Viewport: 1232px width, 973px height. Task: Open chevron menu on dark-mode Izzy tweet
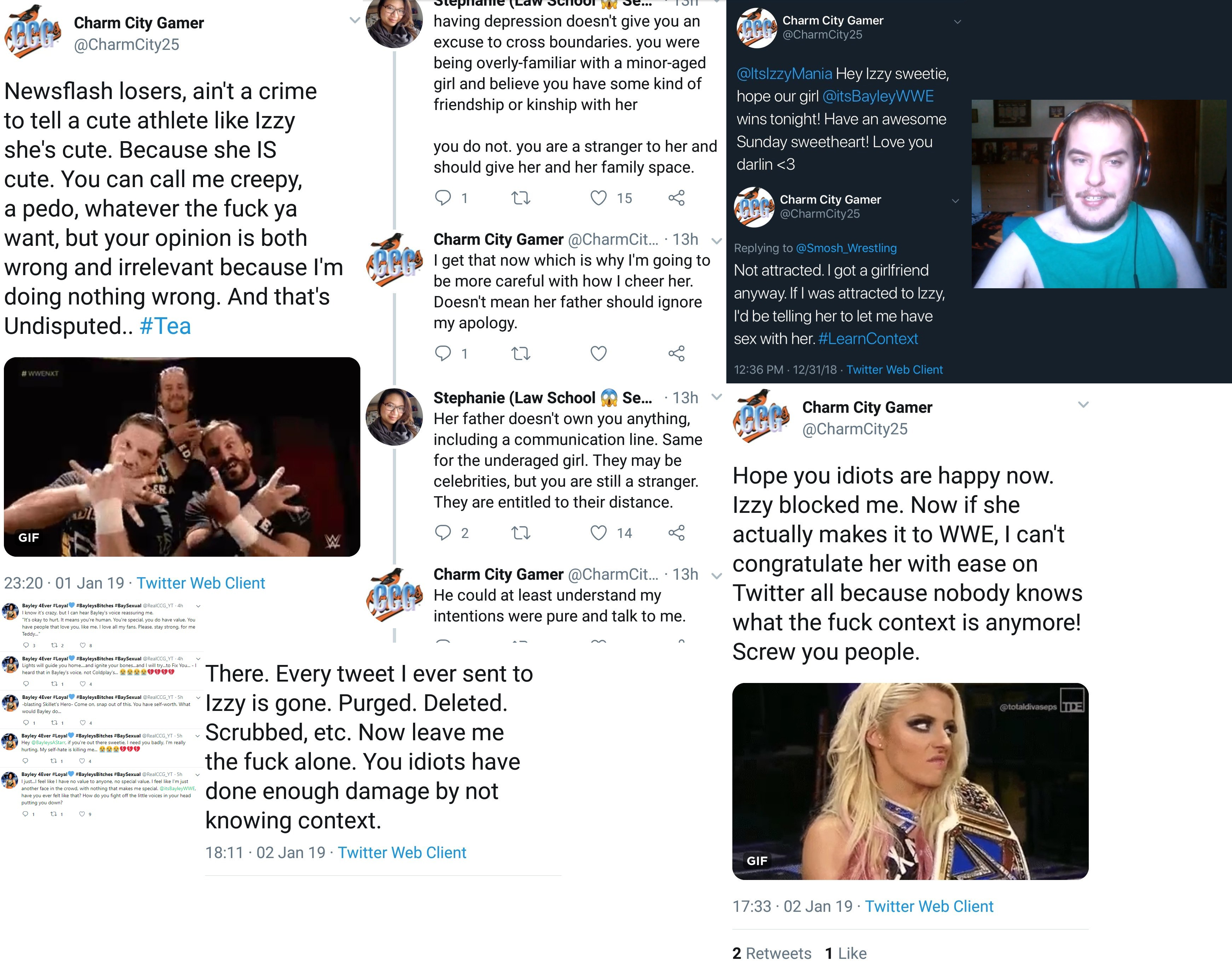pos(958,22)
